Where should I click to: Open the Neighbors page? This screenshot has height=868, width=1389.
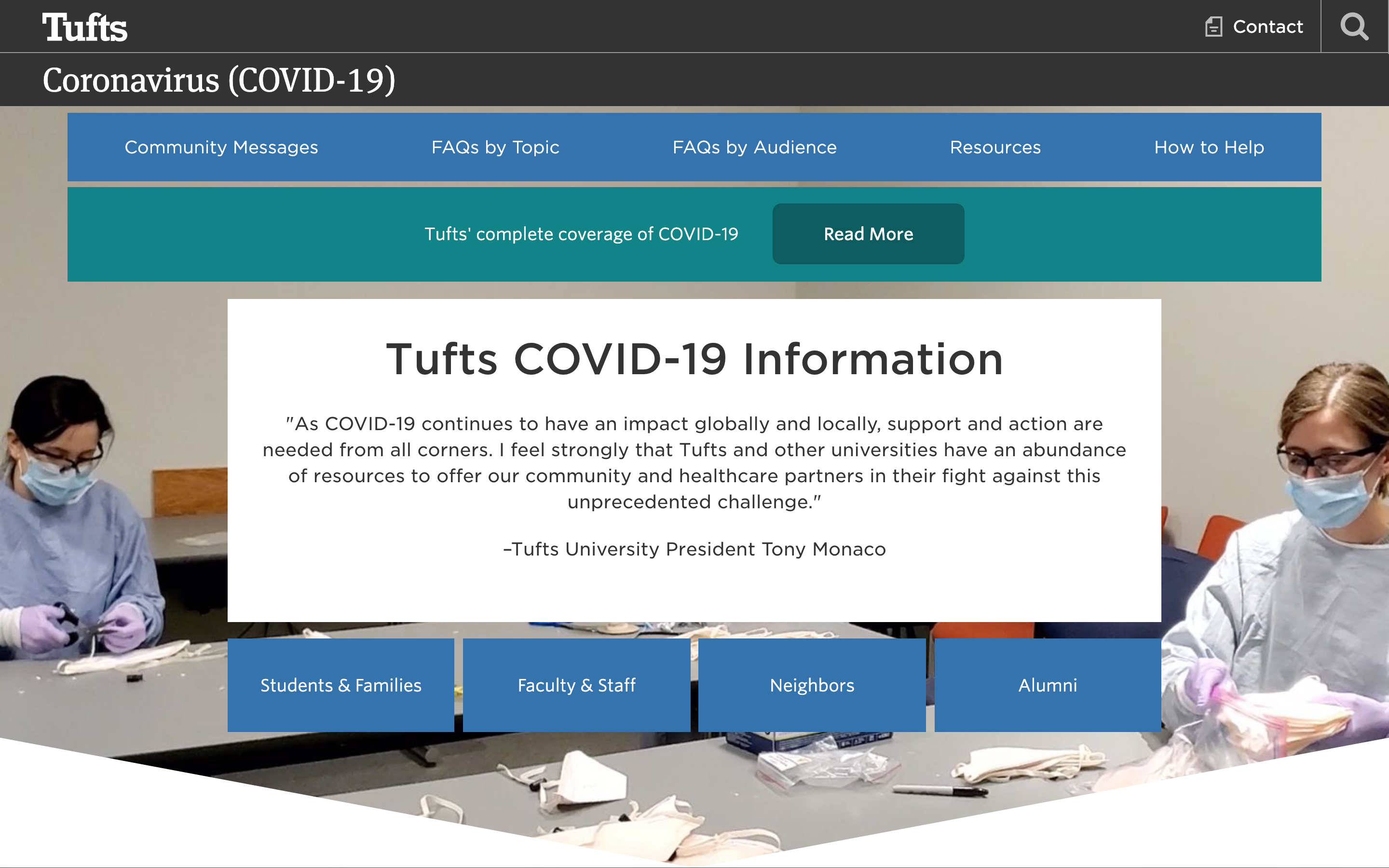point(812,685)
